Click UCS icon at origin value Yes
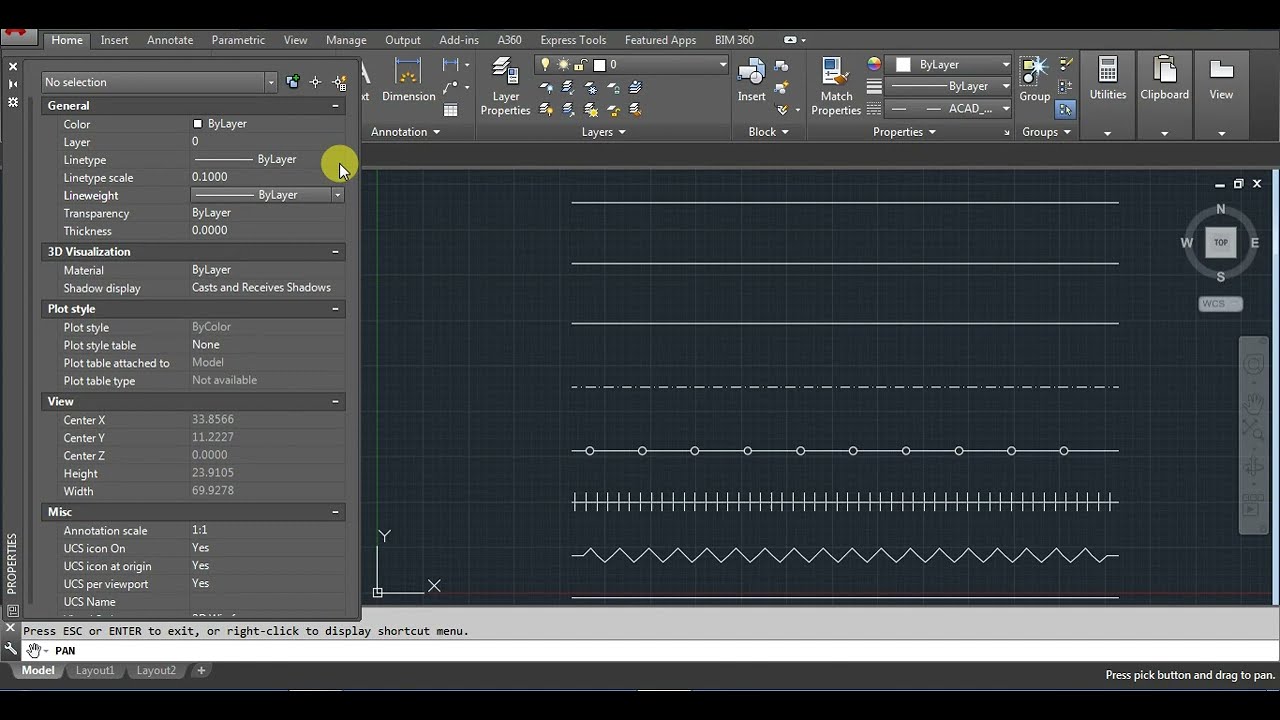The image size is (1280, 720). tap(200, 566)
